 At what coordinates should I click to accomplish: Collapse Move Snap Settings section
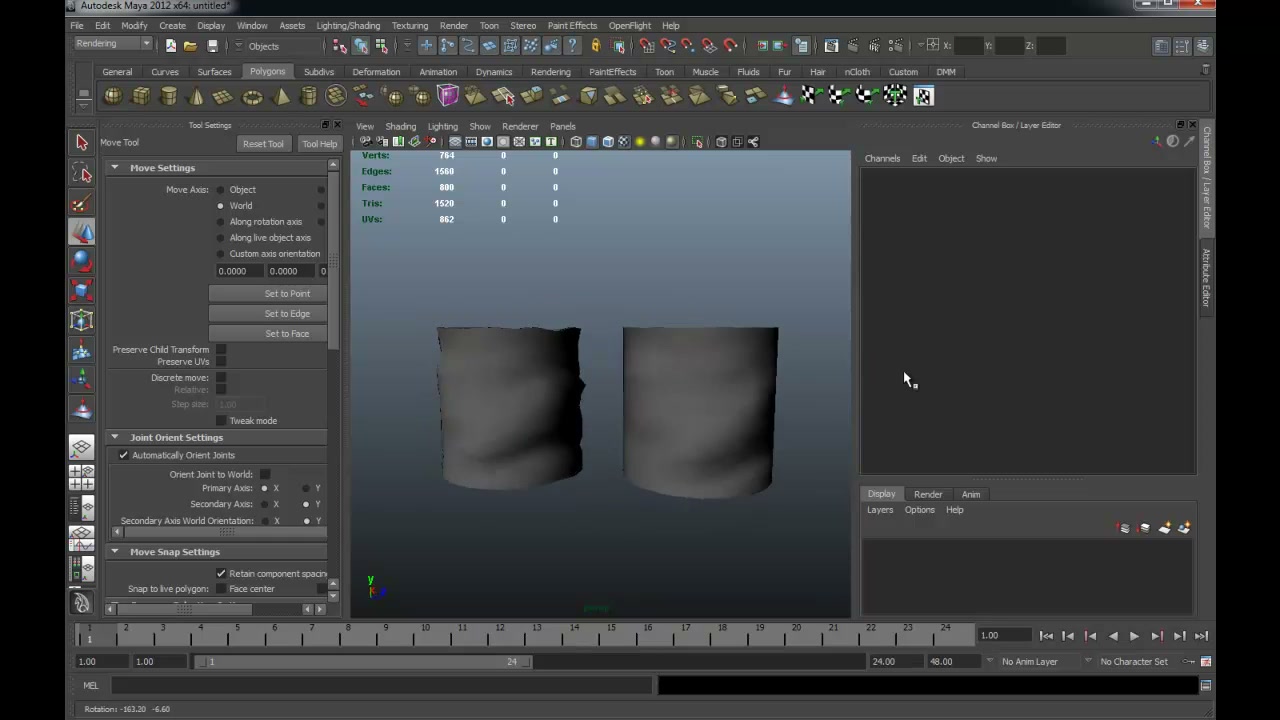click(x=114, y=552)
